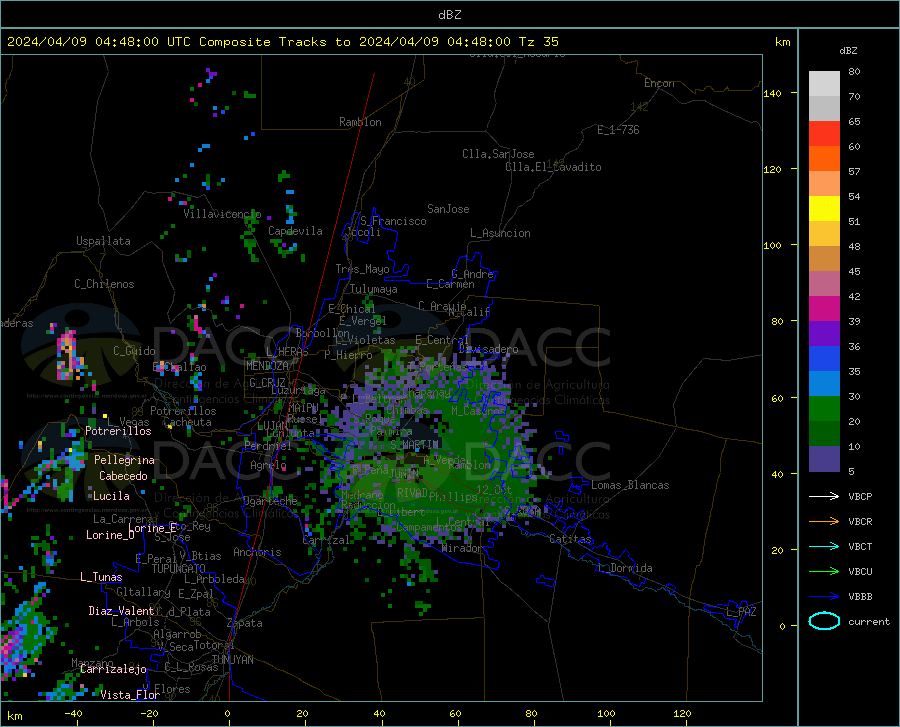This screenshot has width=900, height=727.
Task: Click the 'Pellegrina' station label
Action: pos(124,460)
